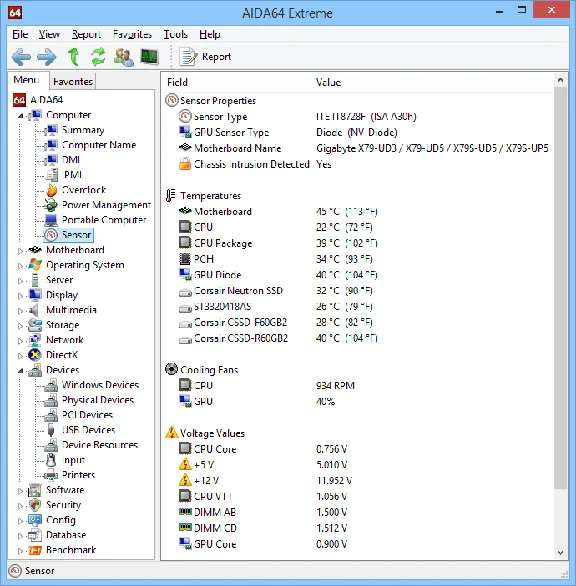Click the vertical scrollbar down arrow
Screen dimensions: 576x586
[560, 553]
